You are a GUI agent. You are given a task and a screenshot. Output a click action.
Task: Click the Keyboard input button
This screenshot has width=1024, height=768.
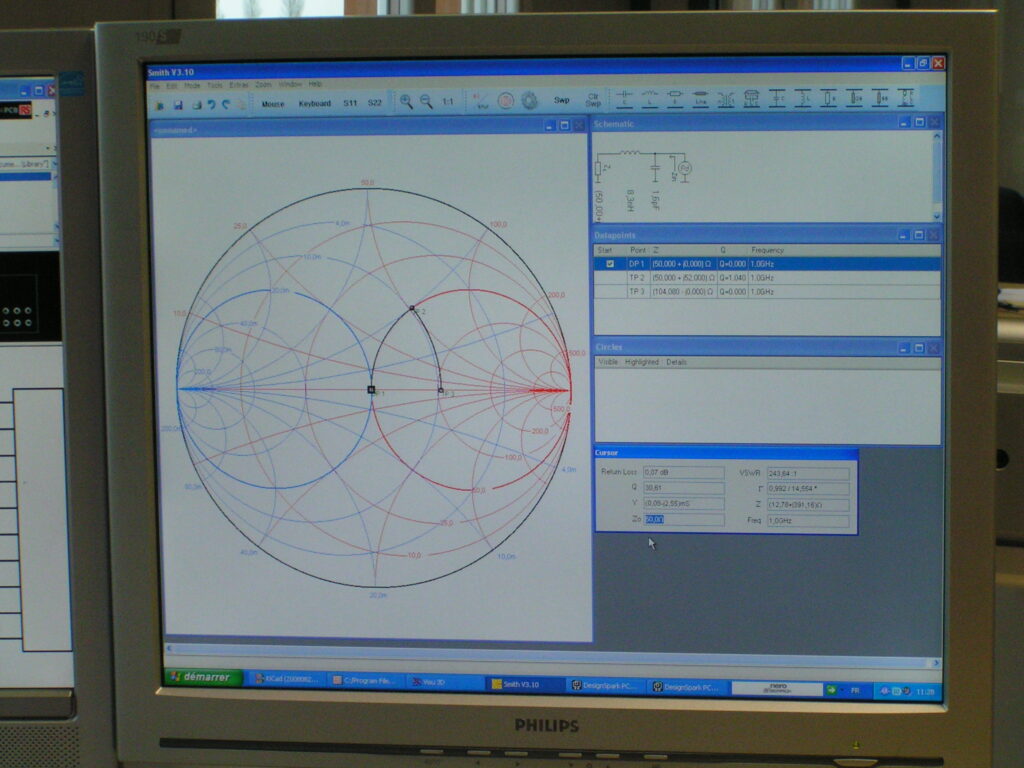tap(314, 103)
